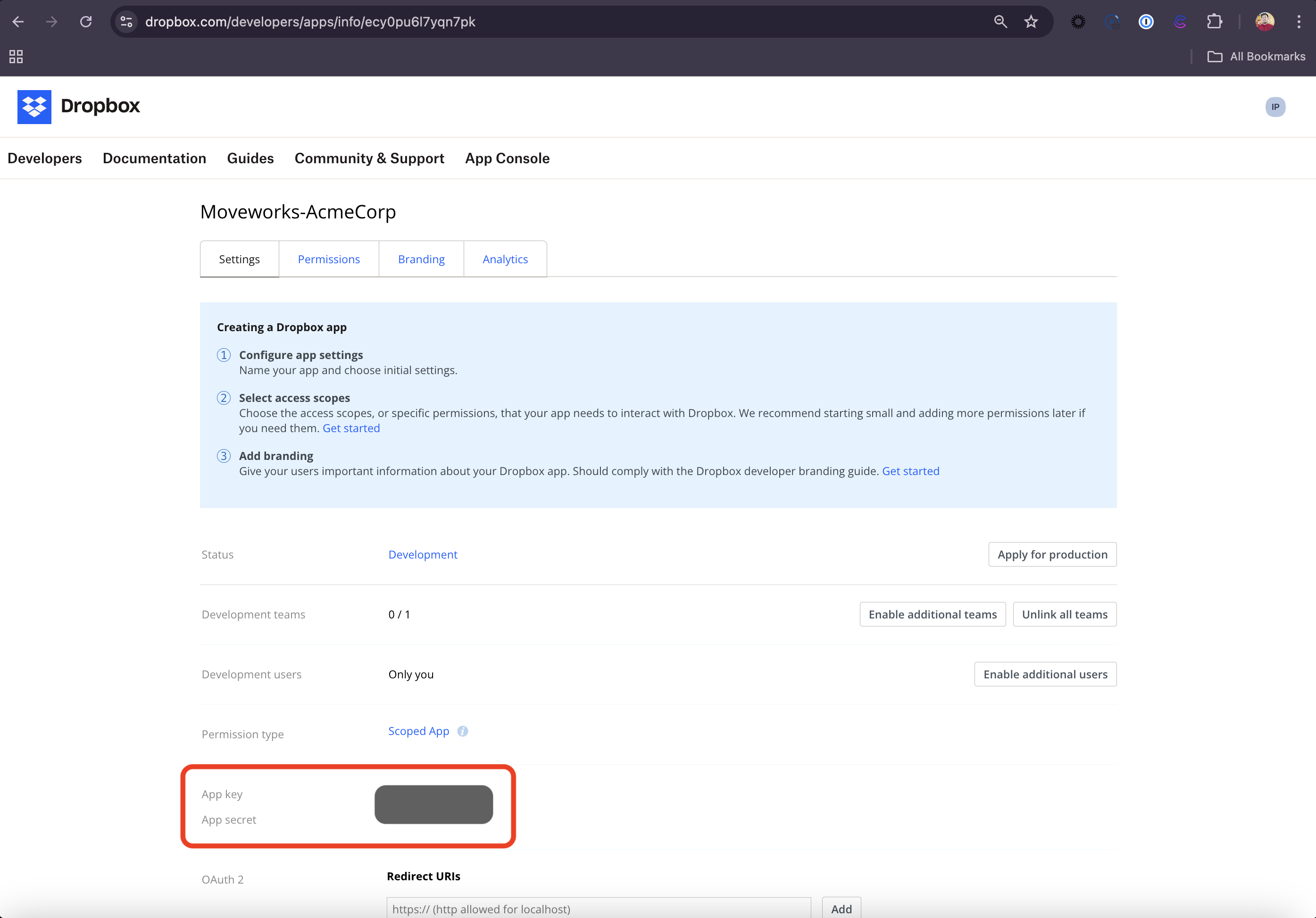Select the Settings tab

click(239, 259)
